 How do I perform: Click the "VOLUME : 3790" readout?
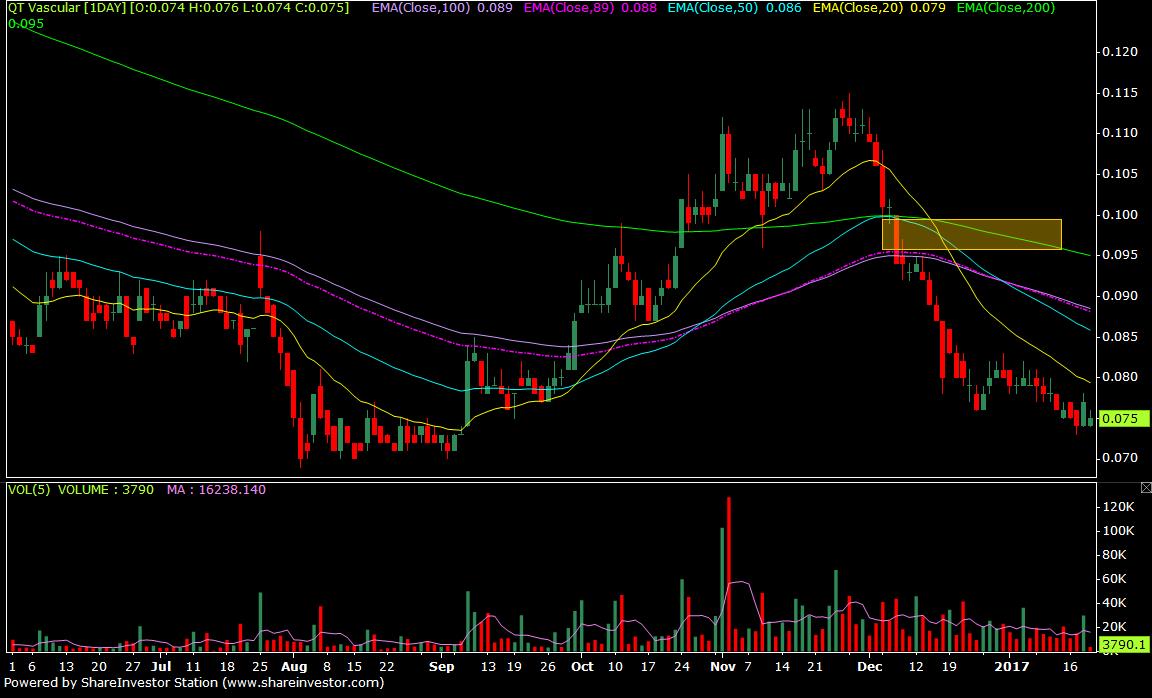coord(106,489)
